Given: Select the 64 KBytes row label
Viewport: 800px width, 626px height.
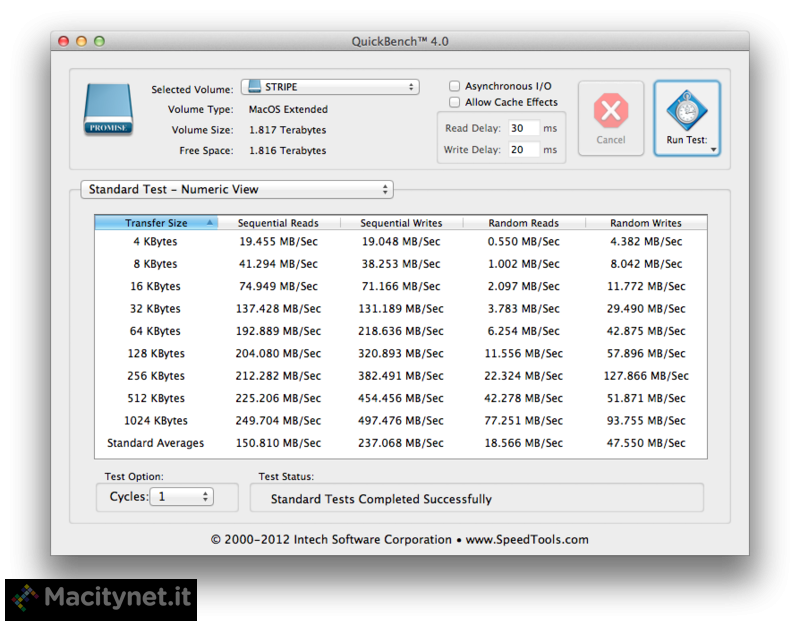Looking at the screenshot, I should click(156, 331).
